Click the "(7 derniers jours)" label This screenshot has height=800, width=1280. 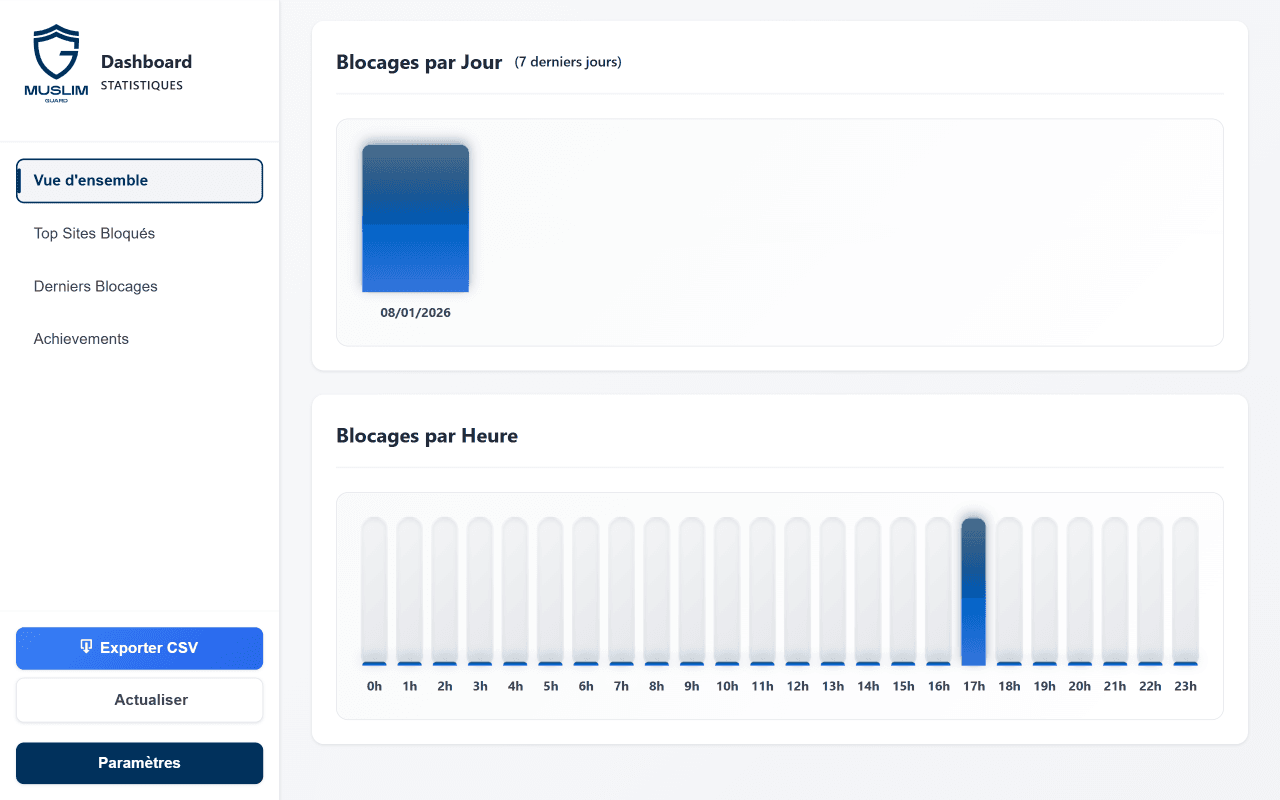(568, 61)
